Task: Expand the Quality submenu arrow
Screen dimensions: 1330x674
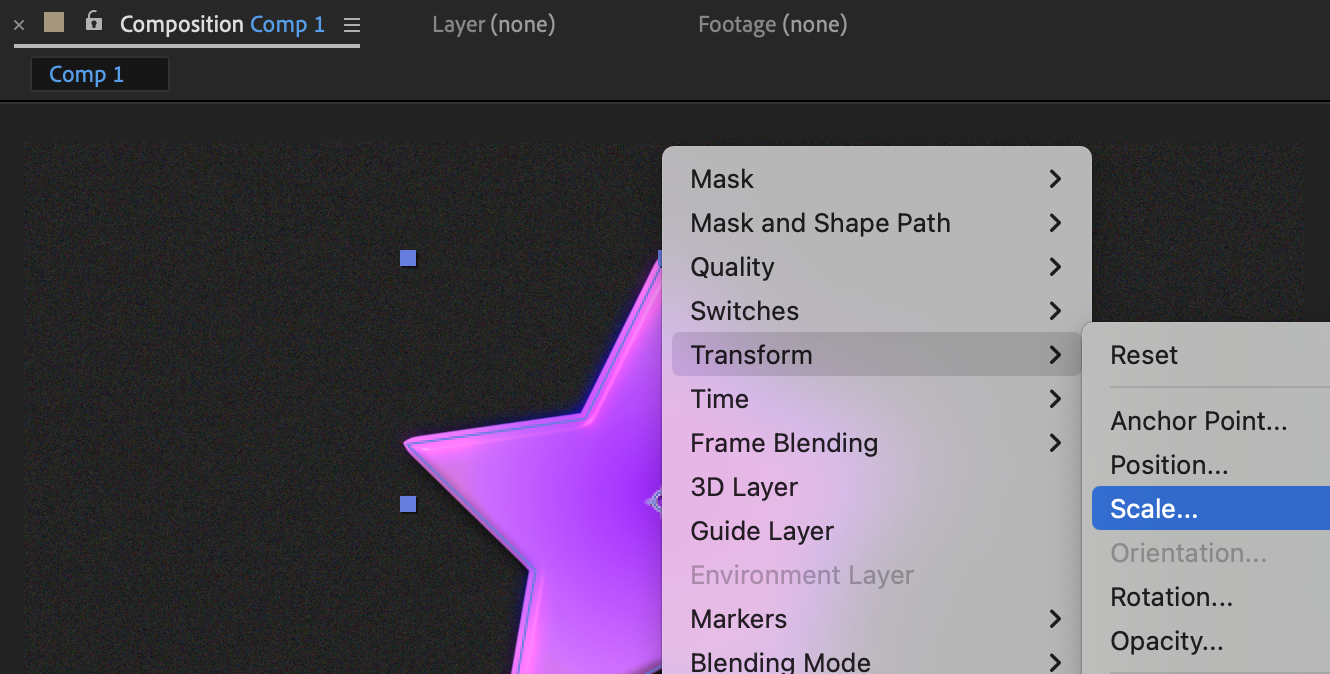Action: click(1054, 267)
